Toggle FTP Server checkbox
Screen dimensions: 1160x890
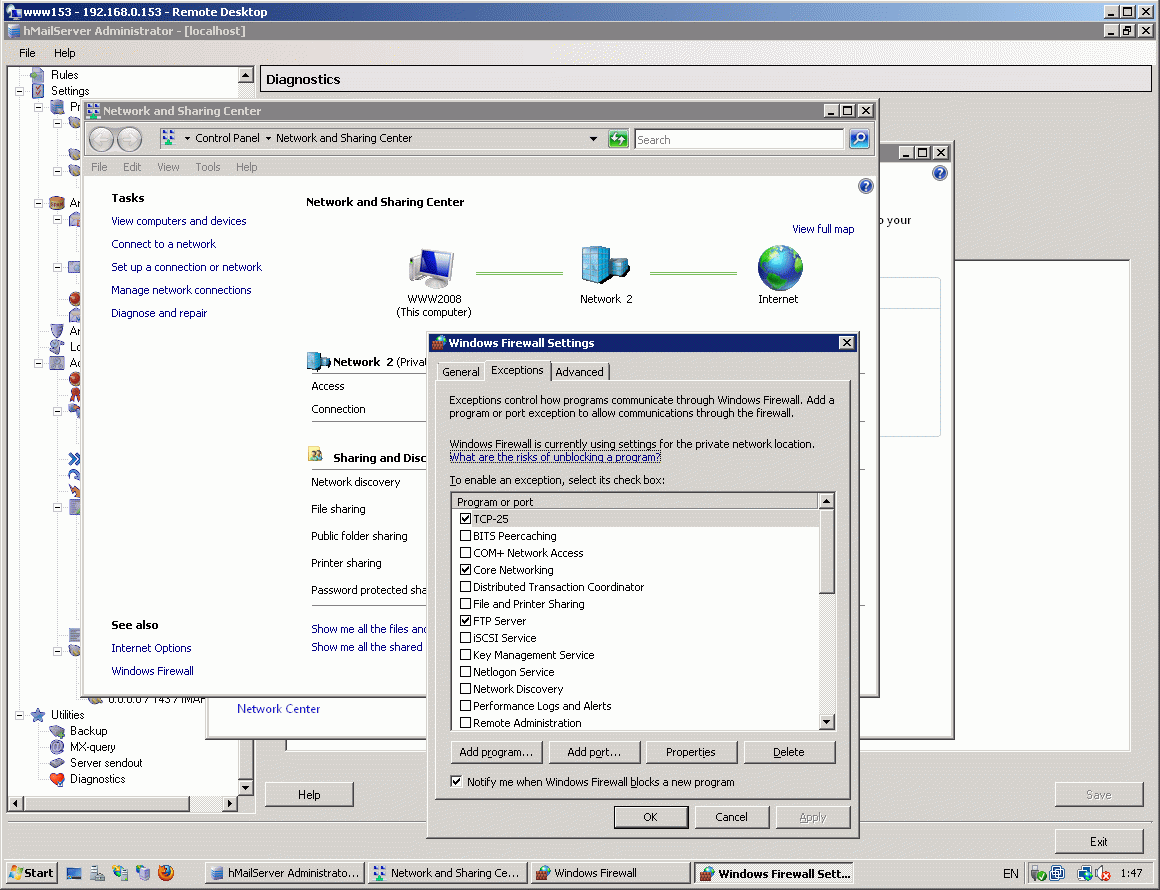(x=465, y=621)
